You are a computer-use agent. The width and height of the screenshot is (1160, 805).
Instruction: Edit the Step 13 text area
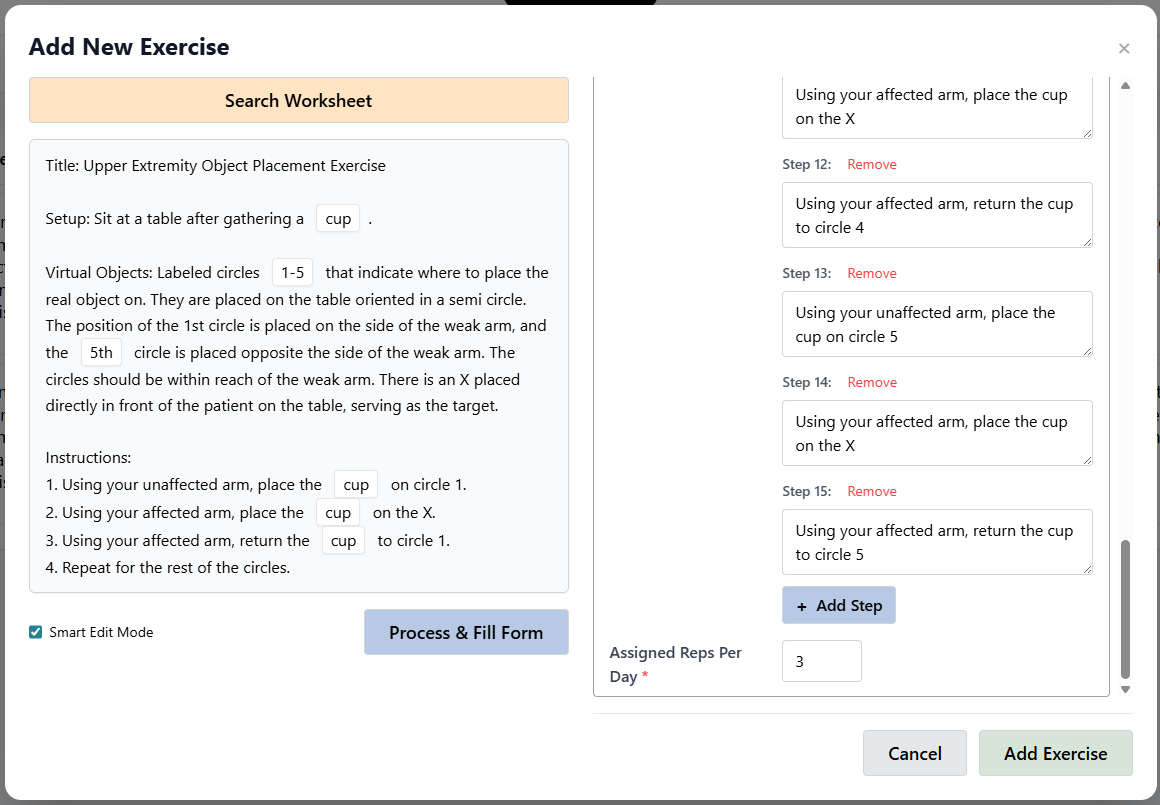pyautogui.click(x=936, y=324)
